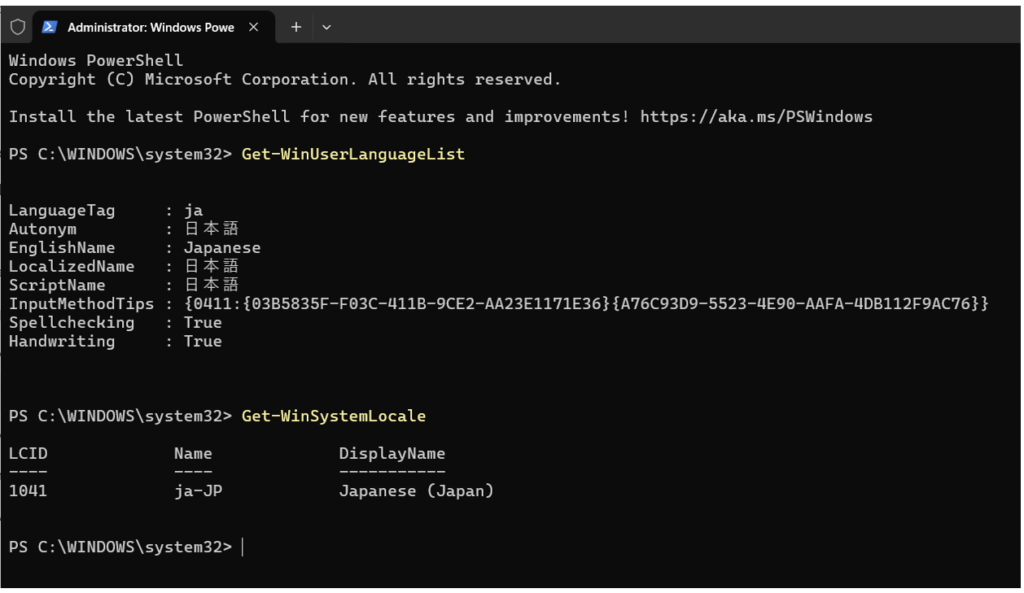Click the LanguageTag value ja

(x=193, y=210)
